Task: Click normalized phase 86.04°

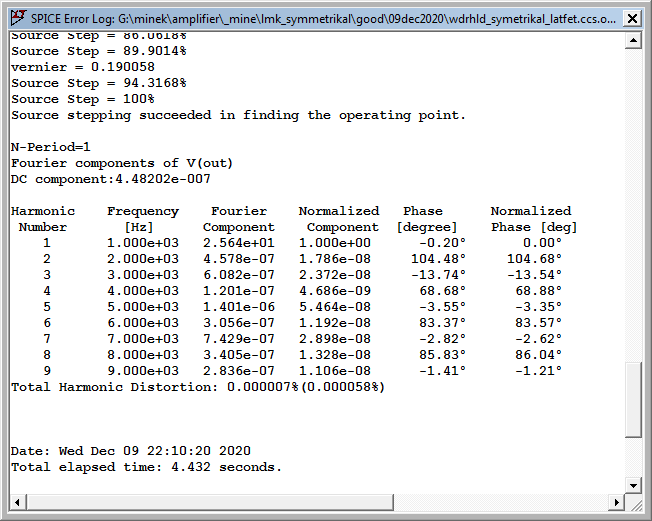Action: [x=538, y=355]
